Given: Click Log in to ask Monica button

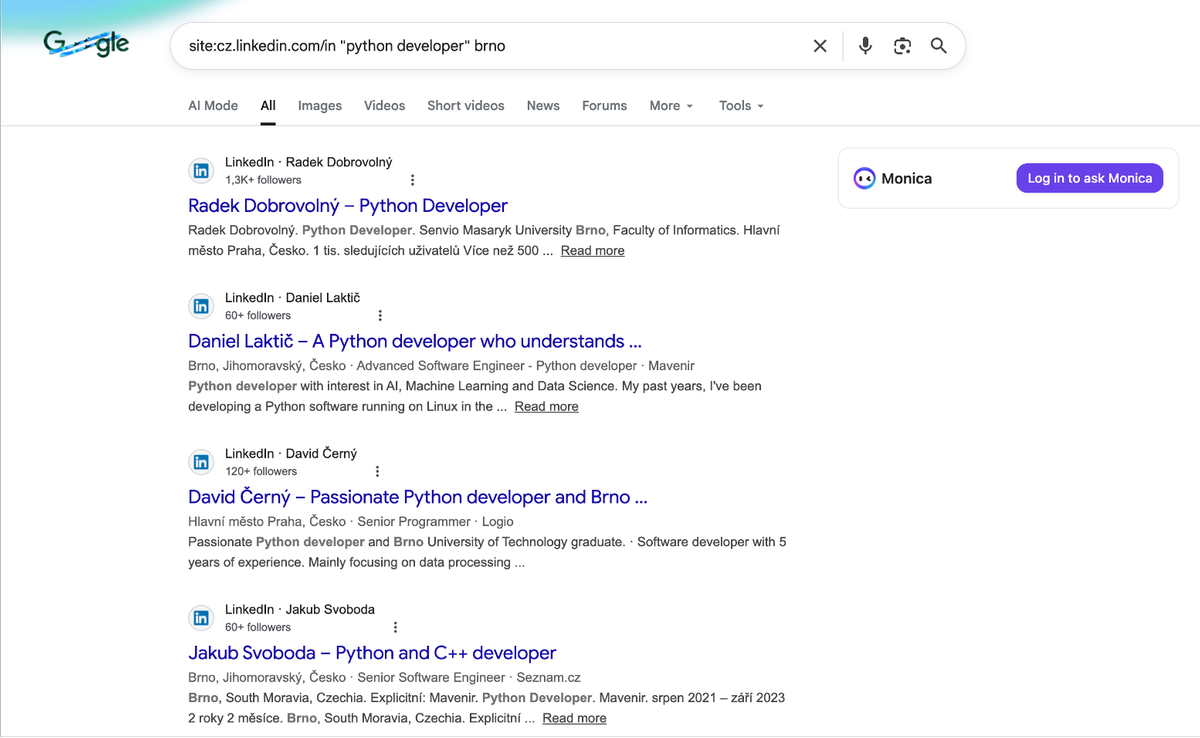Looking at the screenshot, I should [x=1089, y=178].
